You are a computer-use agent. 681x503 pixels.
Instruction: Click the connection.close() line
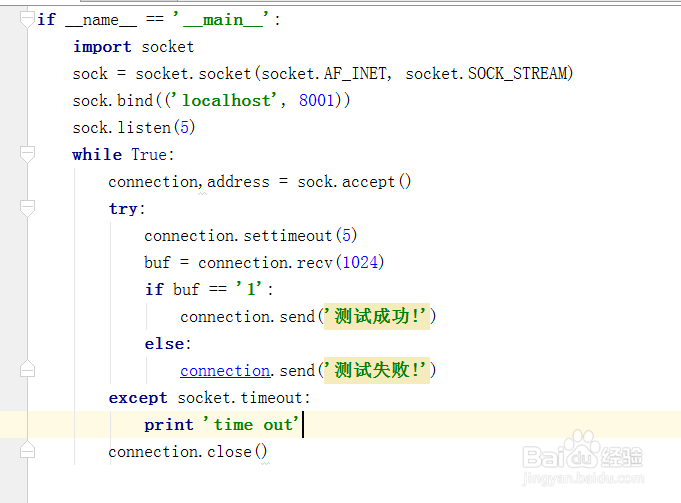[188, 452]
